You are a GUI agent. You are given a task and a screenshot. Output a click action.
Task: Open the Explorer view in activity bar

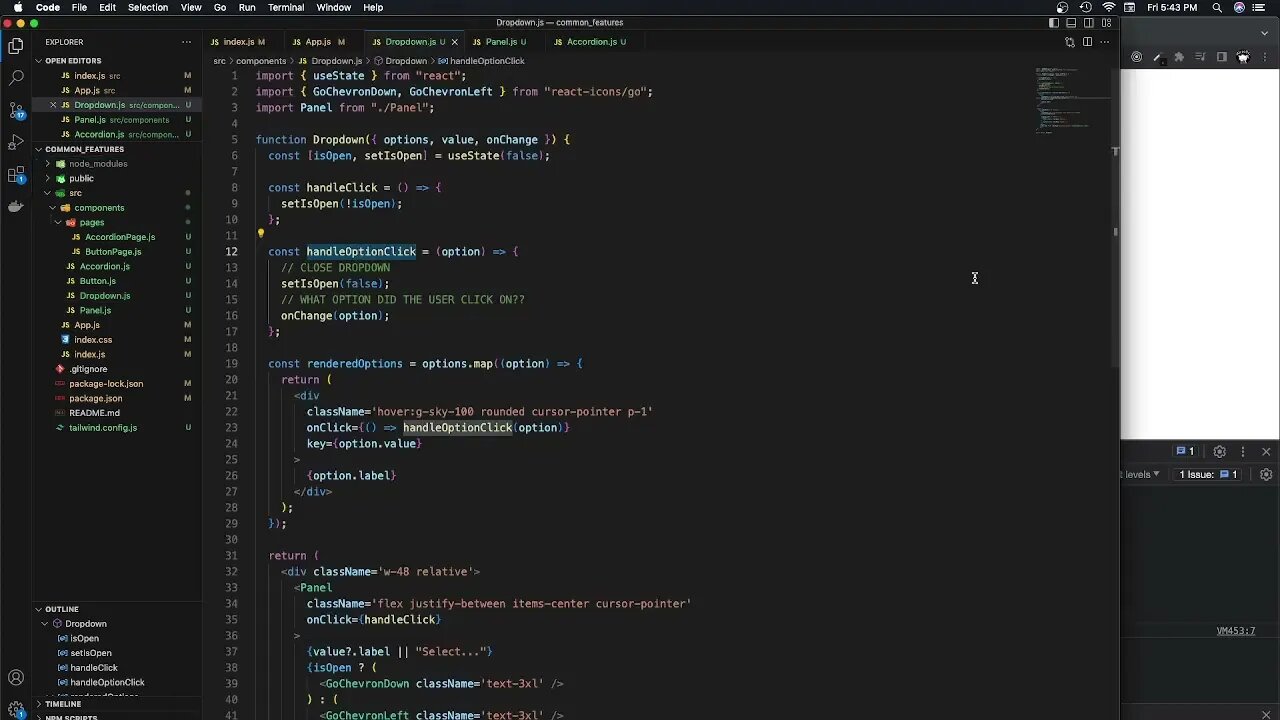click(16, 46)
